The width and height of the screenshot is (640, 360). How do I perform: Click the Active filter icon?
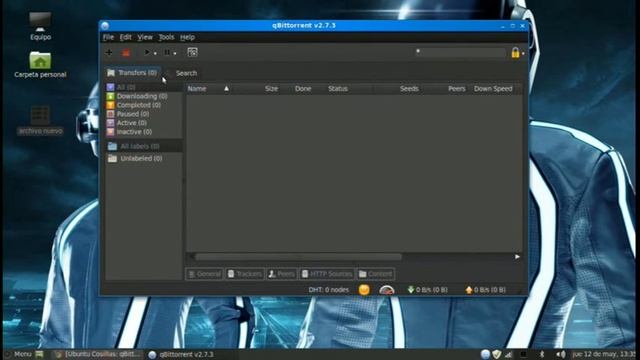[x=110, y=123]
